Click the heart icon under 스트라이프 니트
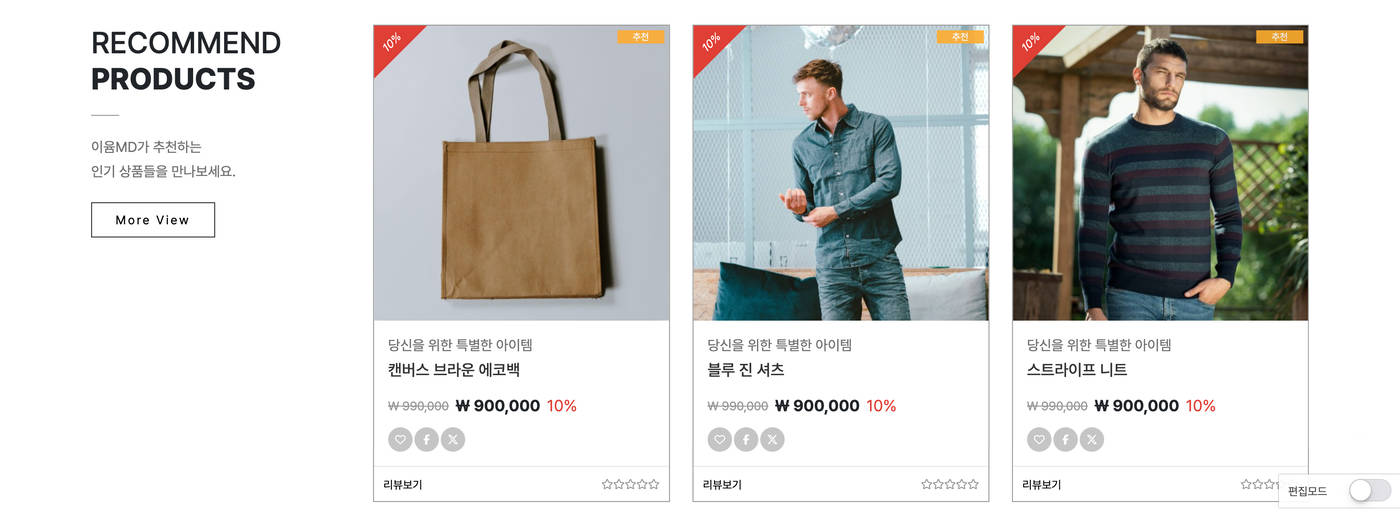 [1039, 439]
